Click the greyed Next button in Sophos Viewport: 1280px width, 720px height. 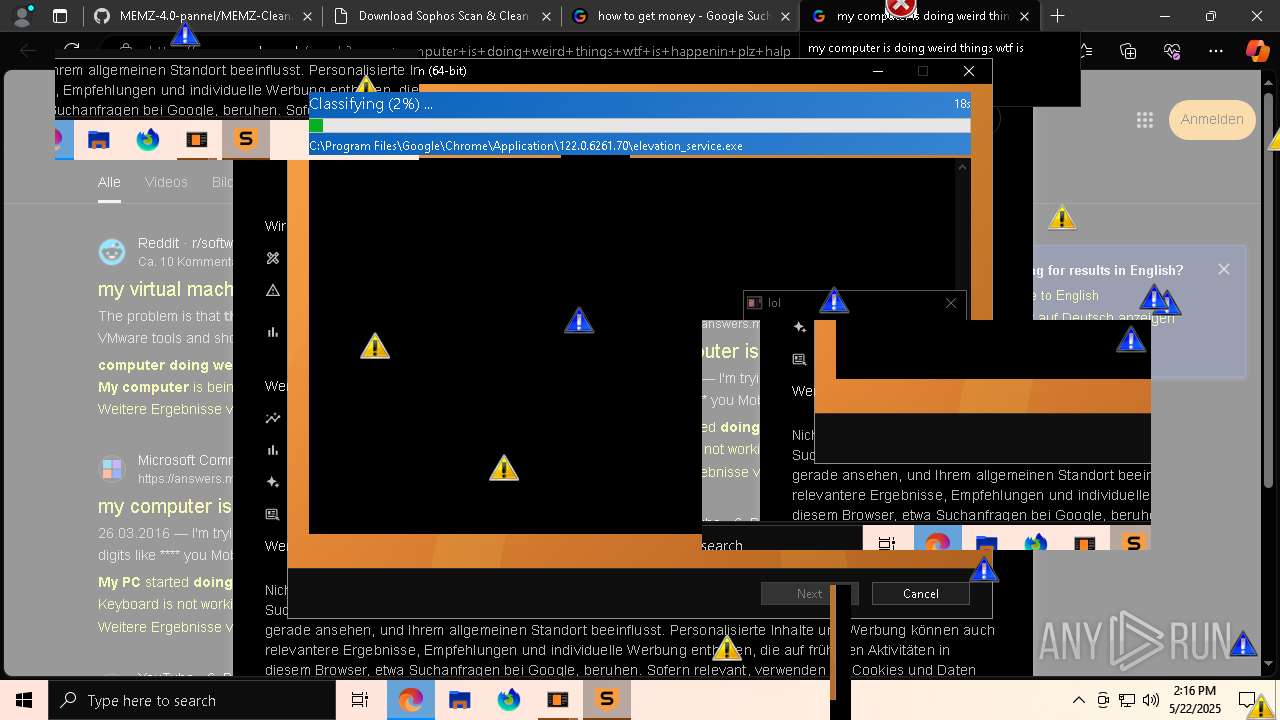[809, 593]
